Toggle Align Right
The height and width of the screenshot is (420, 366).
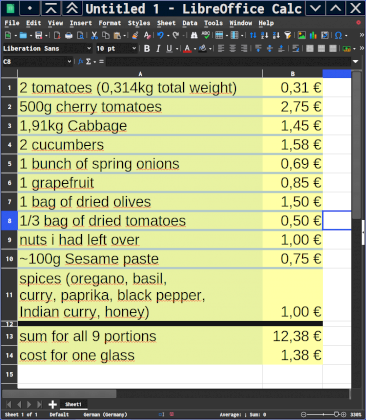[244, 49]
